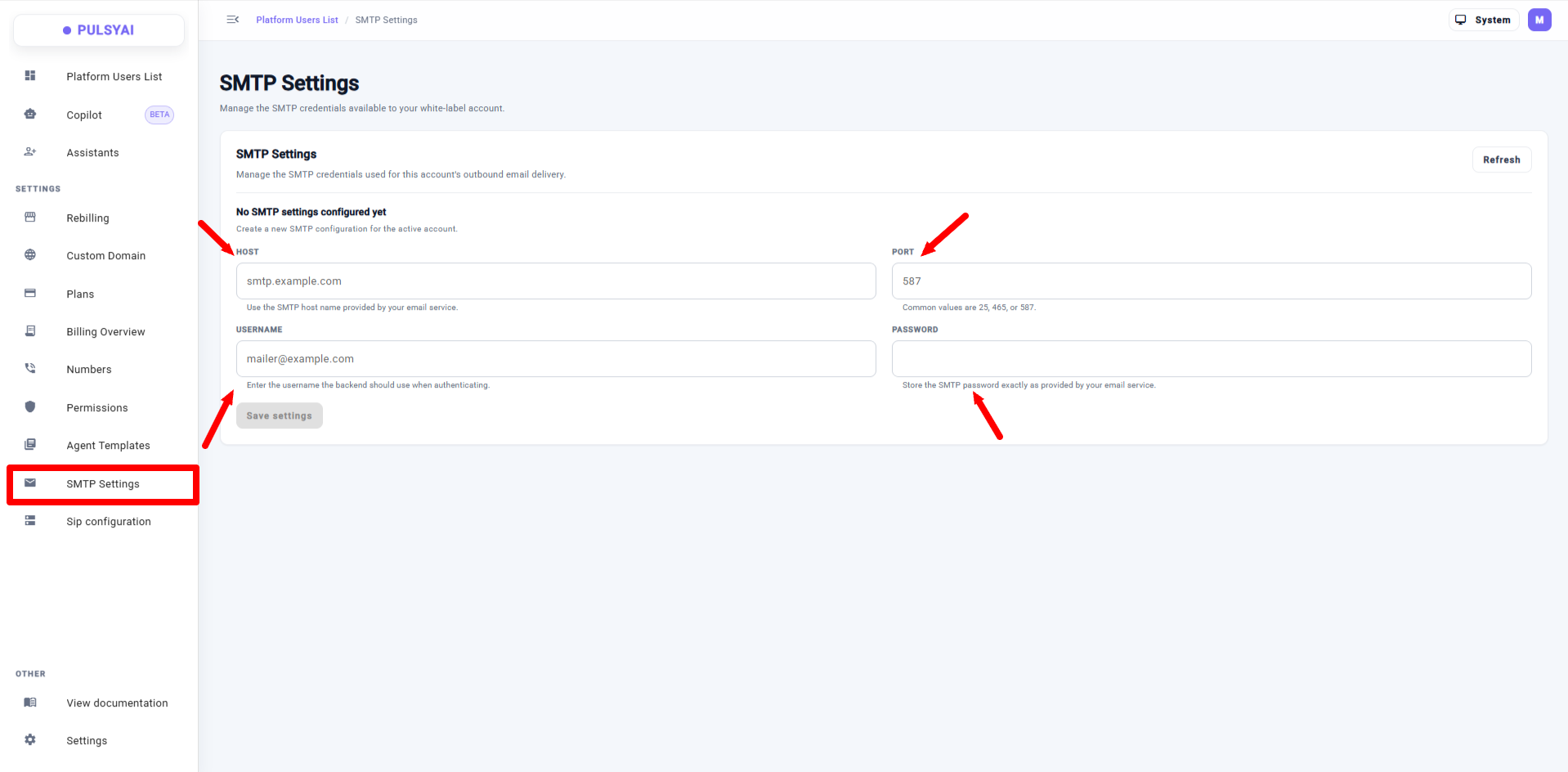Click the Settings gear icon
Image resolution: width=1568 pixels, height=772 pixels.
point(30,740)
